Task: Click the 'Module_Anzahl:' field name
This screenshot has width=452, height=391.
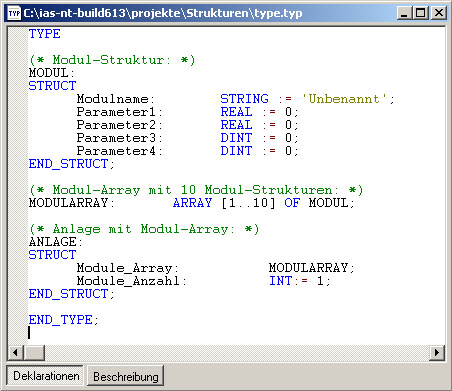Action: tap(132, 281)
